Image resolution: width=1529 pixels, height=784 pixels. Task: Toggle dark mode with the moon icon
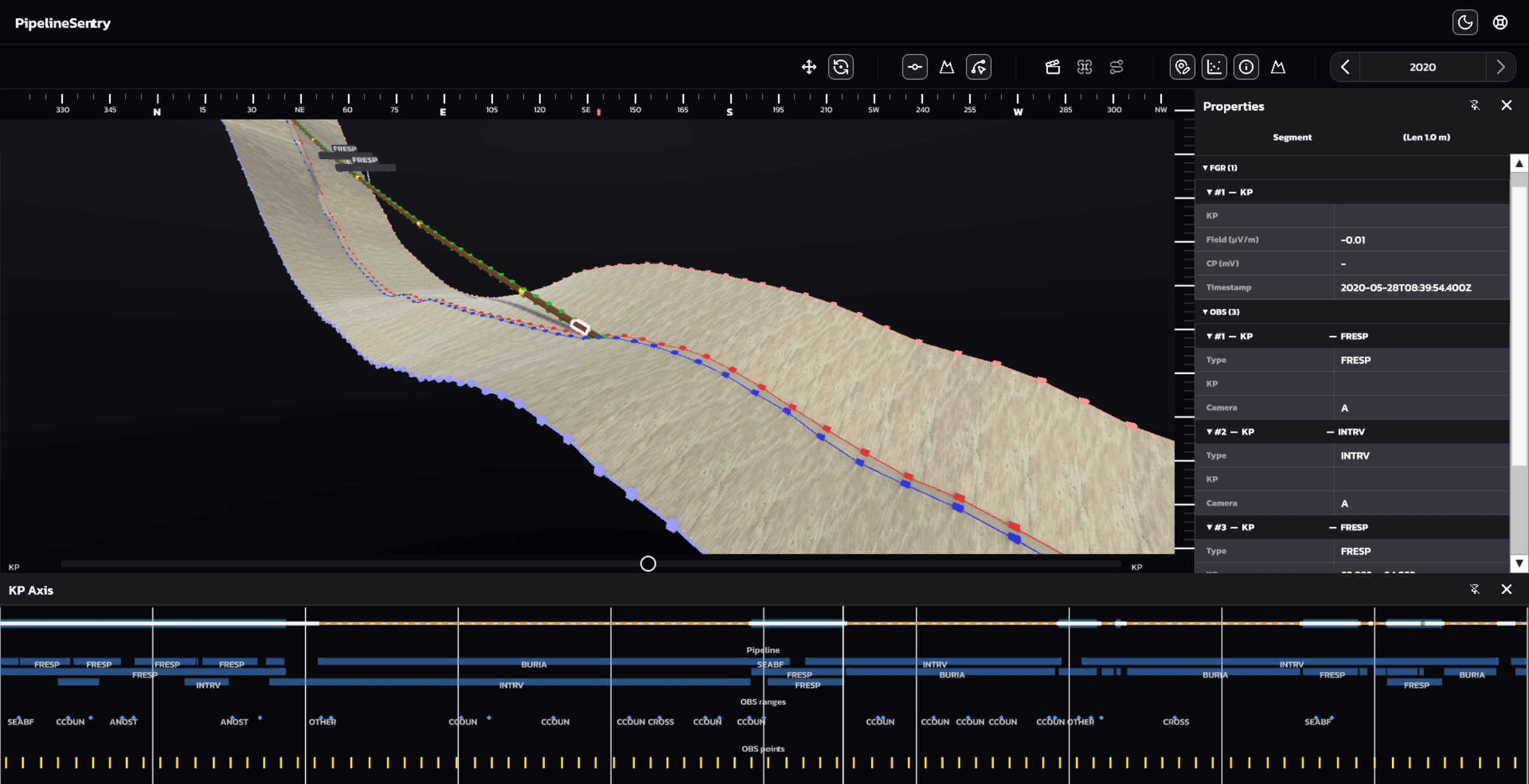1464,22
